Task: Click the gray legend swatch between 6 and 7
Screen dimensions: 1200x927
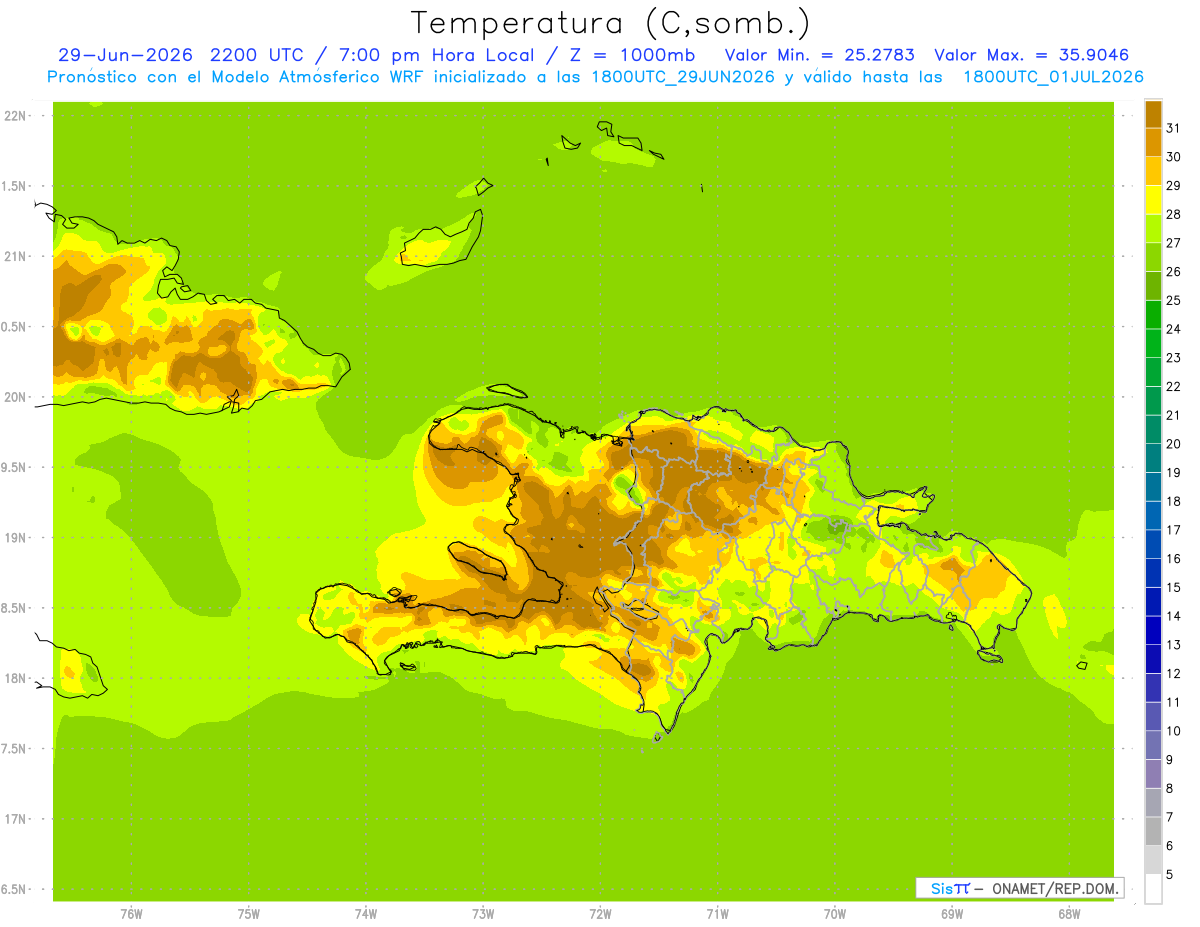Action: click(x=1153, y=831)
